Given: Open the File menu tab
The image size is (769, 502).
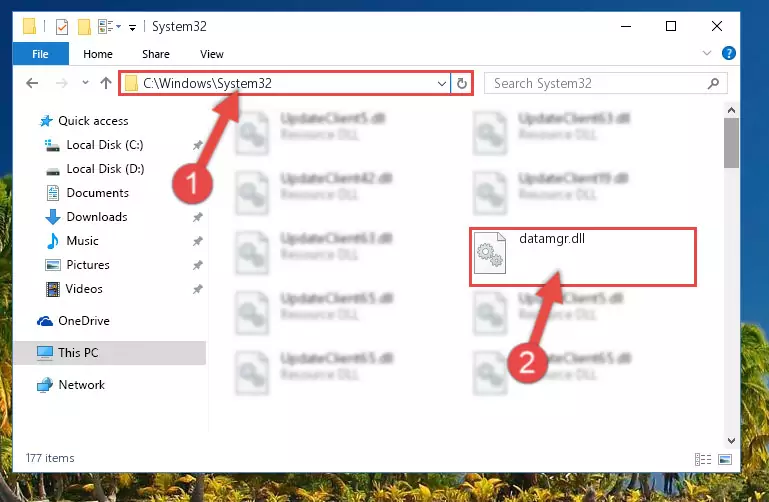Looking at the screenshot, I should tap(40, 54).
